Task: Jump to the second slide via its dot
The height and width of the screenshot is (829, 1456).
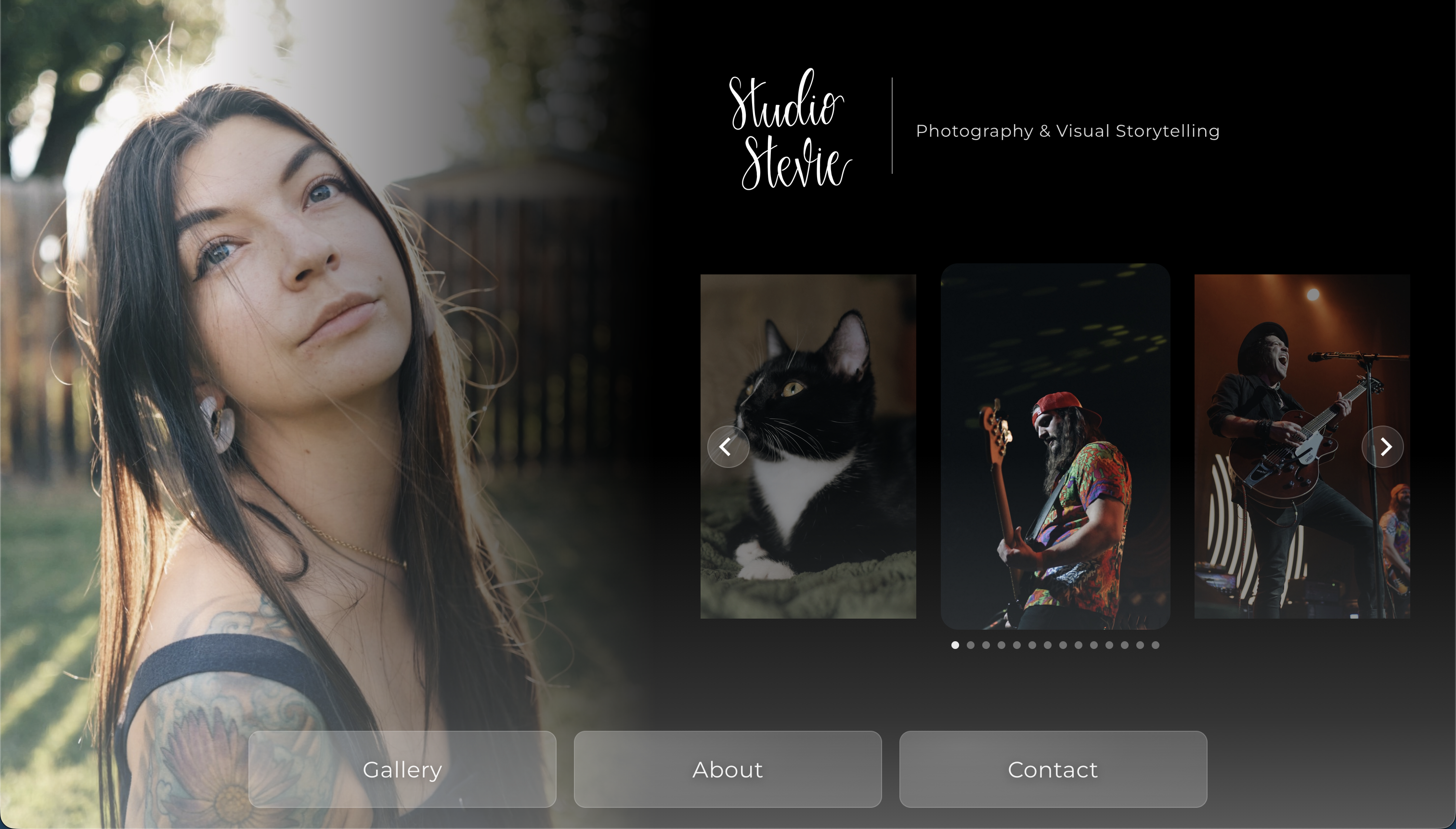Action: [x=971, y=645]
